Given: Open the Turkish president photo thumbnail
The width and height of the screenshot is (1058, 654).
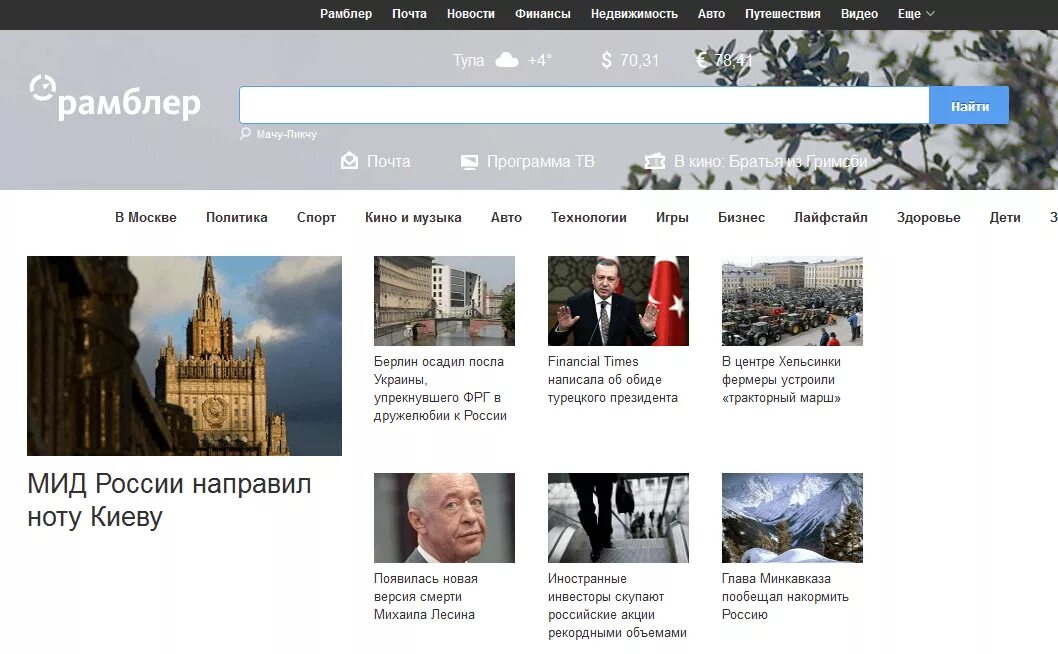Looking at the screenshot, I should coord(618,301).
